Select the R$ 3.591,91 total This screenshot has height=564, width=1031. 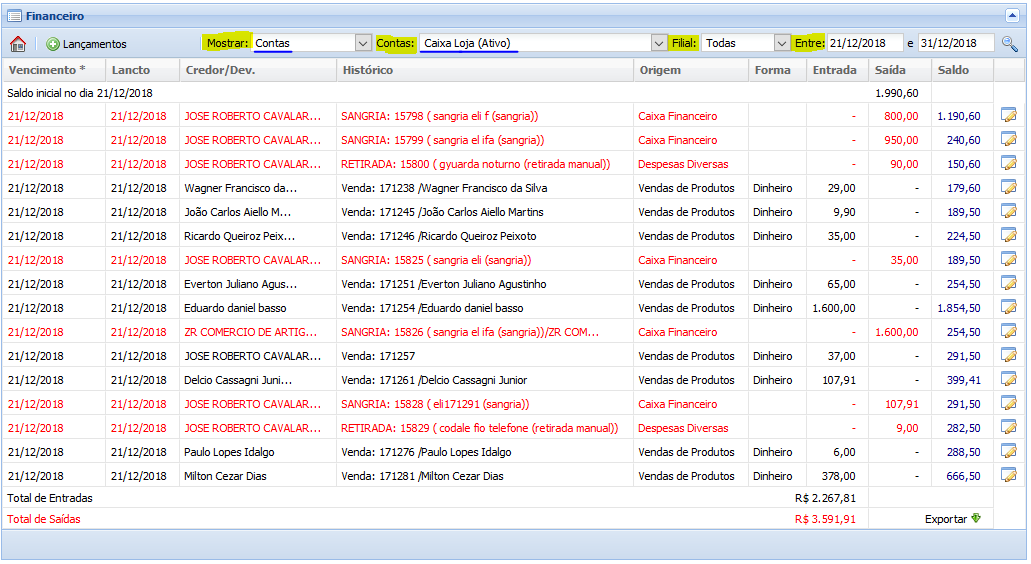click(x=825, y=519)
